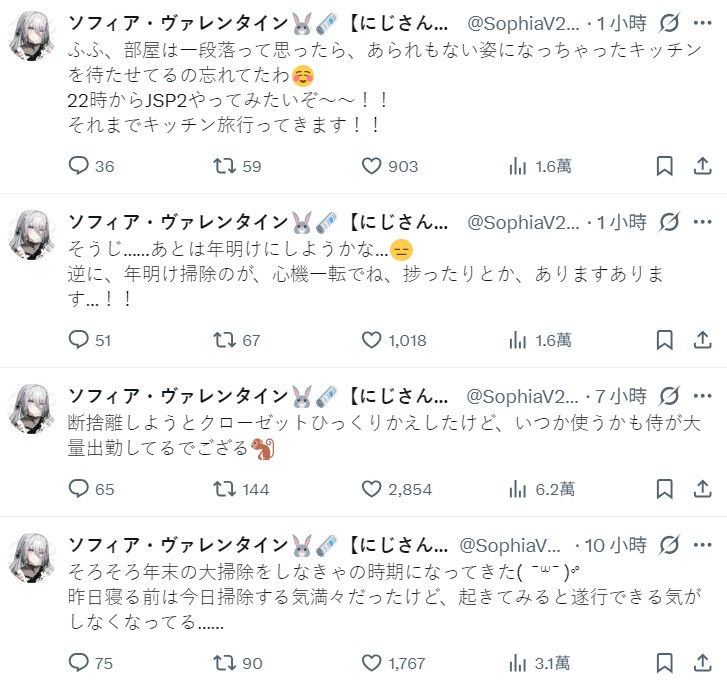Screen dimensions: 727x683
Task: Share the first tweet about JSP2
Action: [x=703, y=166]
